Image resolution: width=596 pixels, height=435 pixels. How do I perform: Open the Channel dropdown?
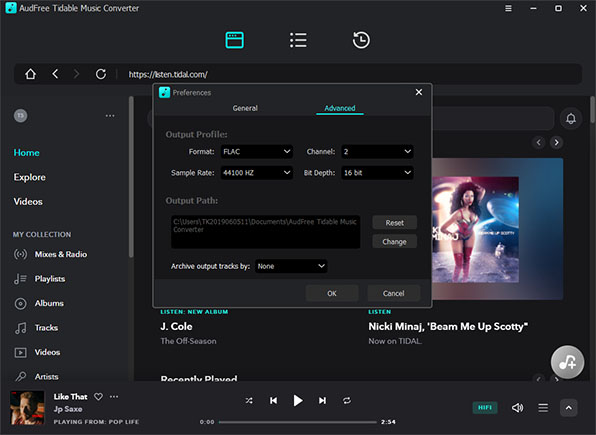[377, 152]
